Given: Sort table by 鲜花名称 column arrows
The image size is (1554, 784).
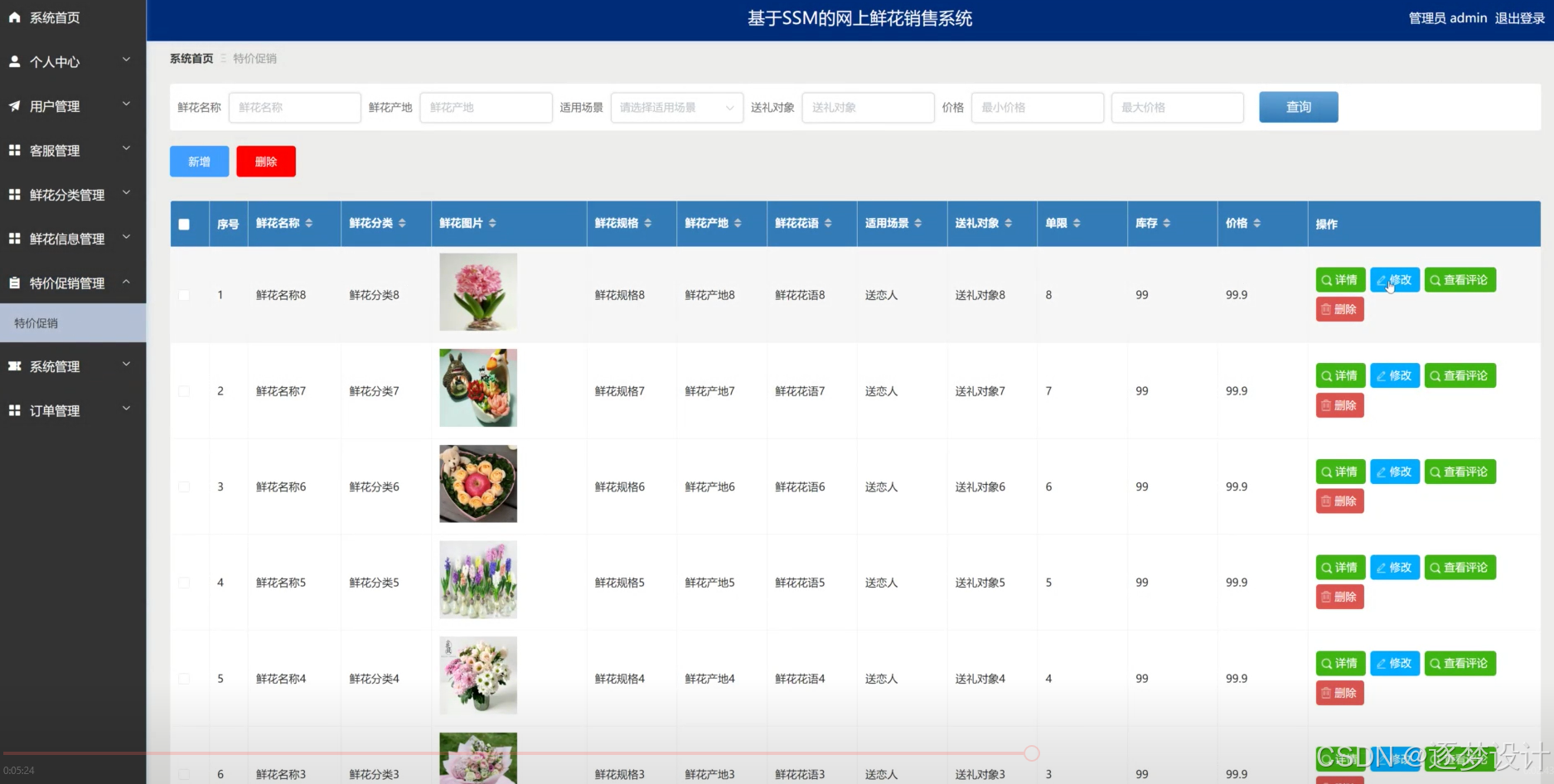Looking at the screenshot, I should 309,223.
